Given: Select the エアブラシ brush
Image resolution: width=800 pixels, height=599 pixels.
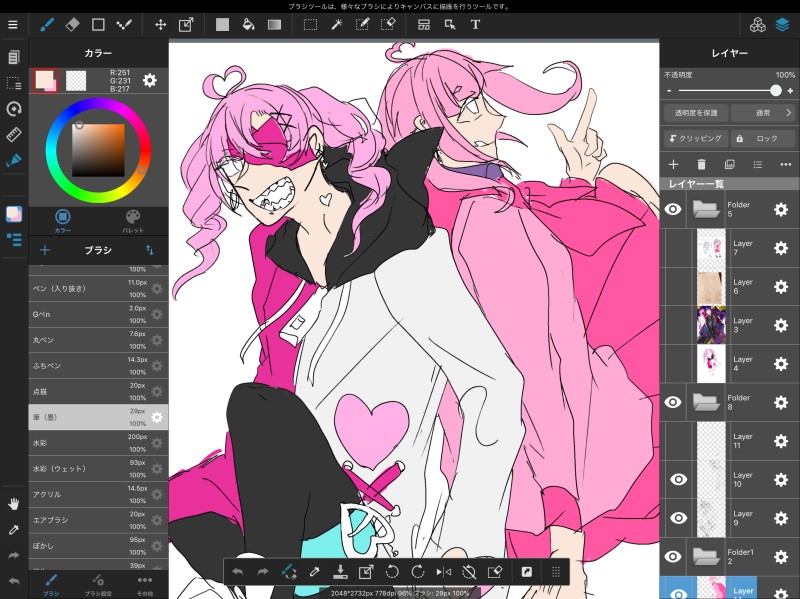Looking at the screenshot, I should pos(98,520).
